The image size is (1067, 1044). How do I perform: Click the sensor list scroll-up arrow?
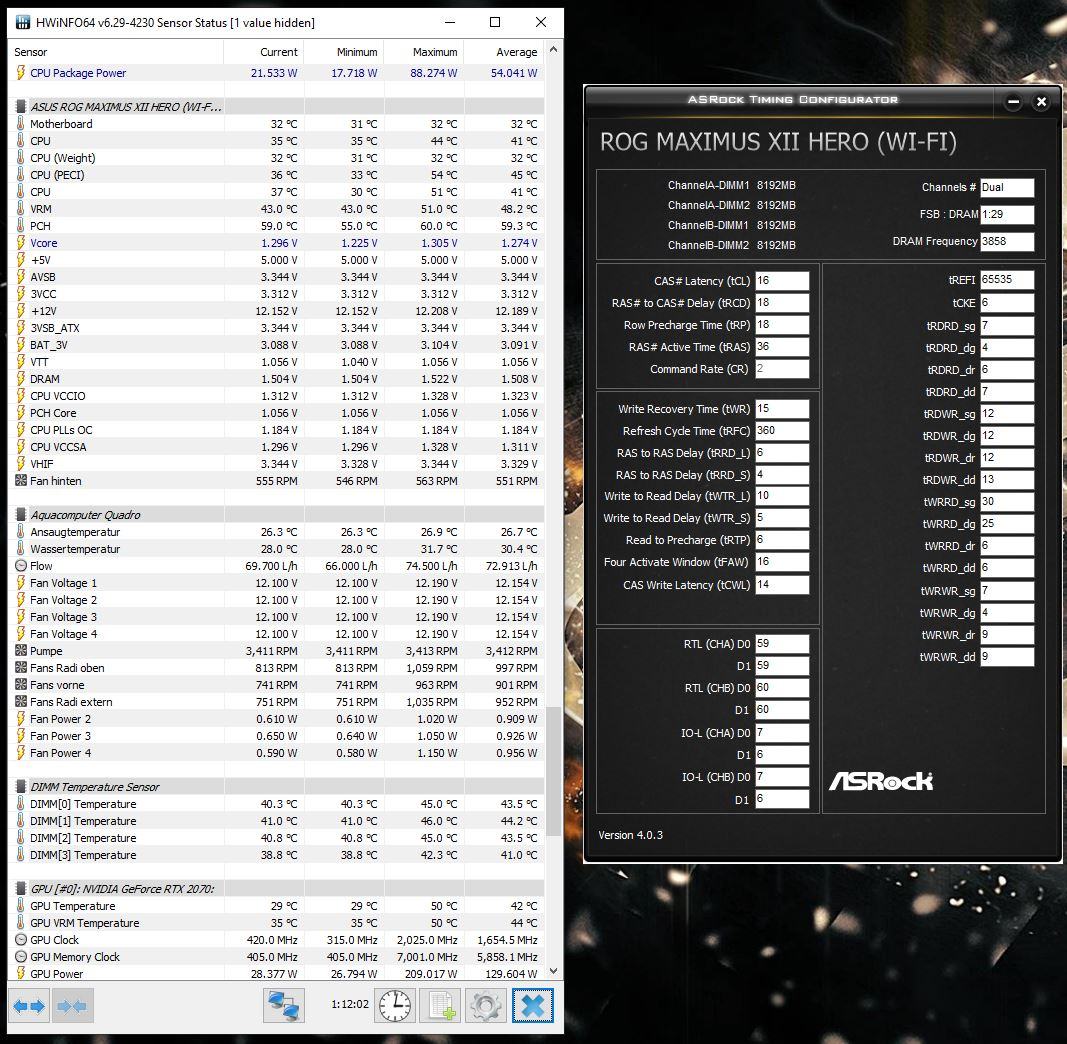pyautogui.click(x=553, y=50)
